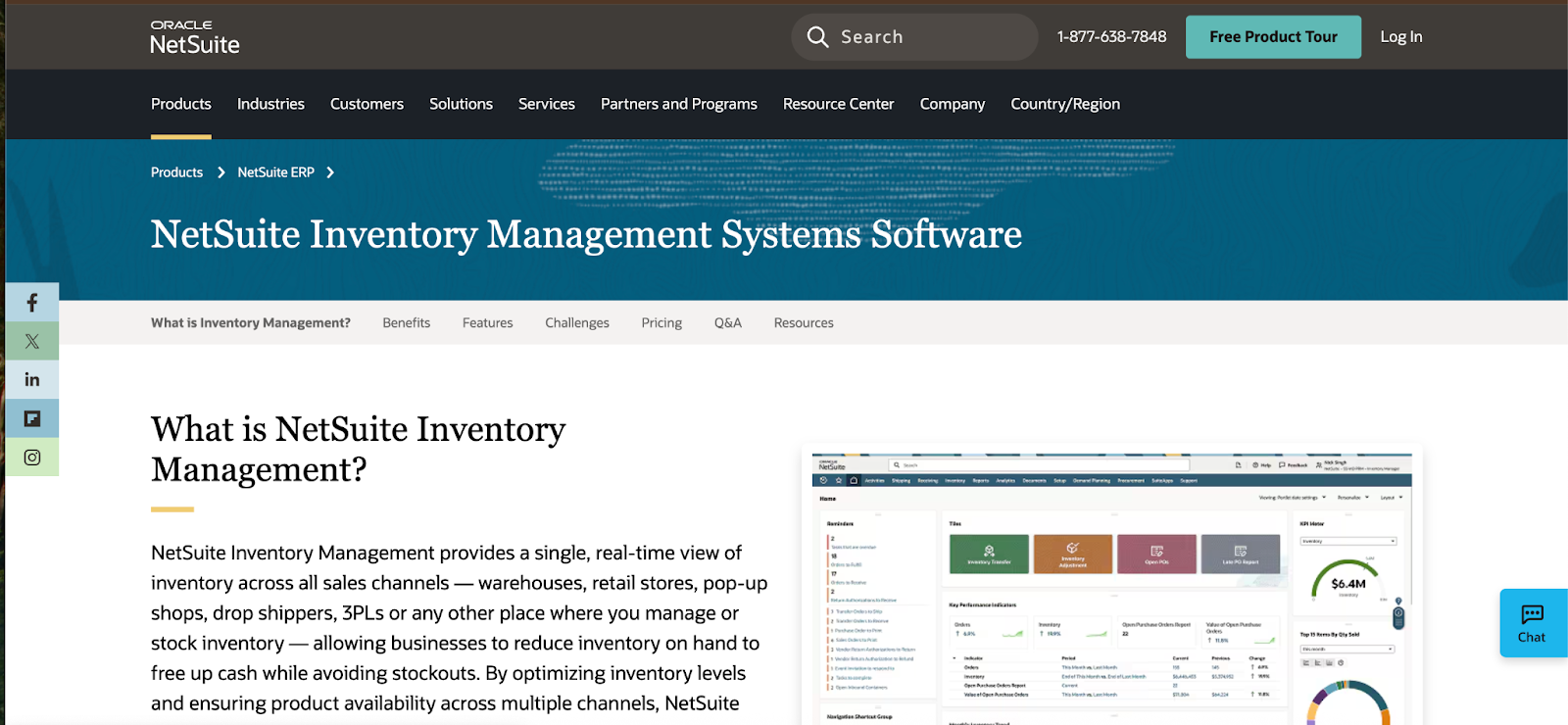The width and height of the screenshot is (1568, 725).
Task: Open the Industries menu
Action: point(270,104)
